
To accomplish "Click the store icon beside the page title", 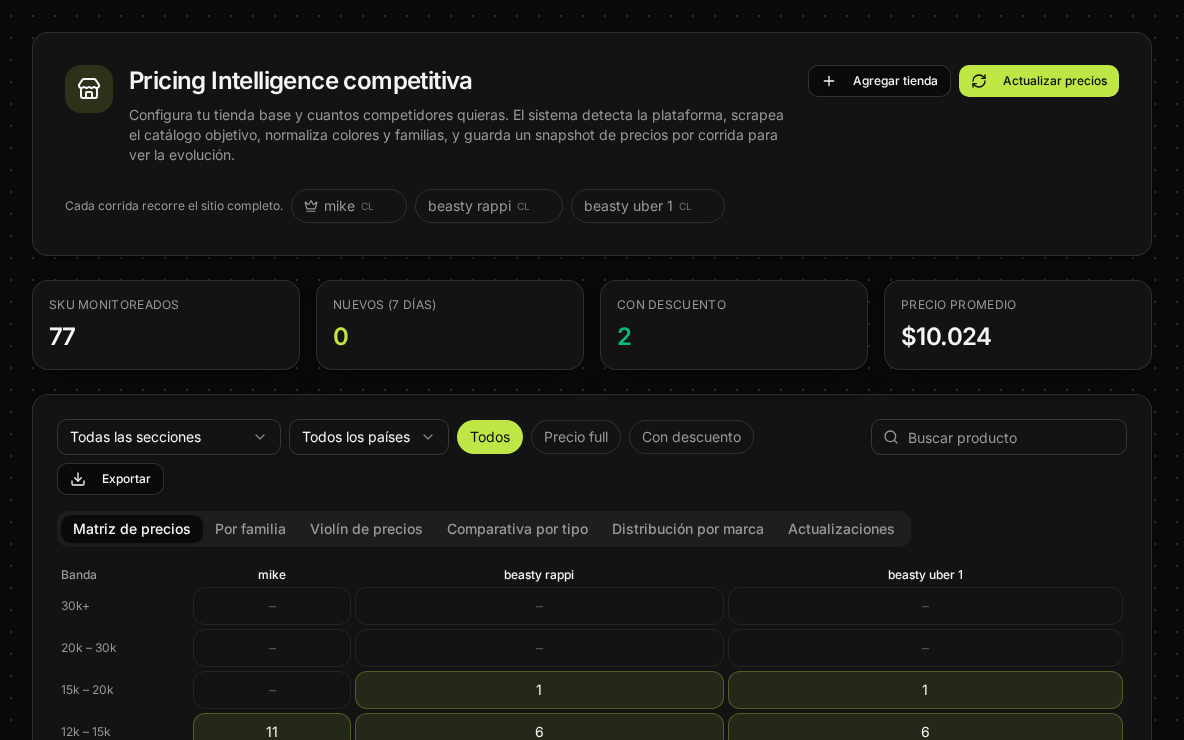I will (88, 89).
